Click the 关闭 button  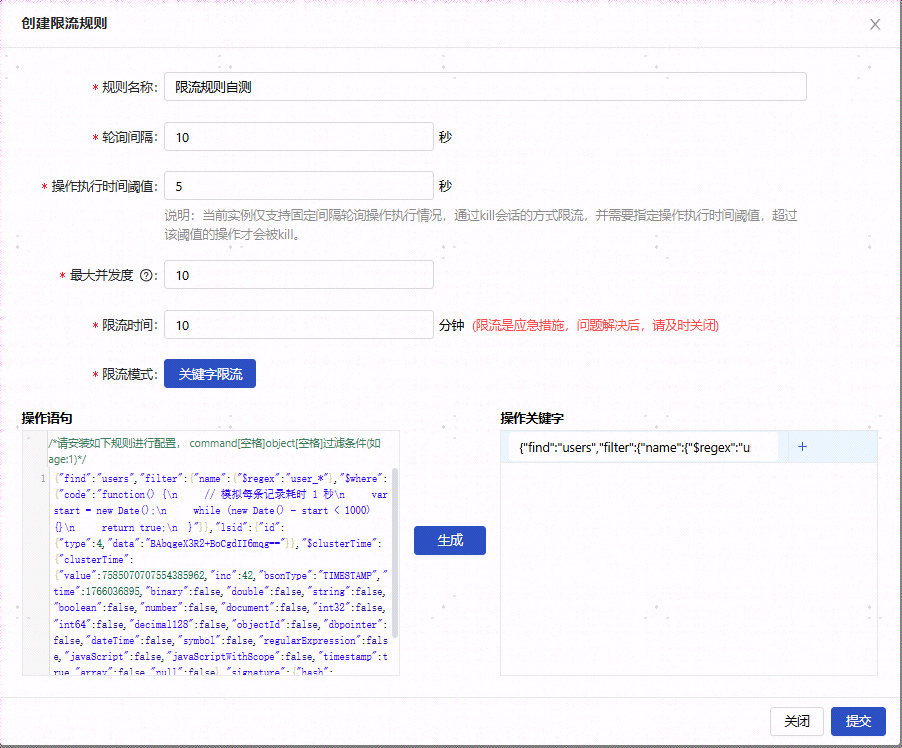tap(797, 721)
